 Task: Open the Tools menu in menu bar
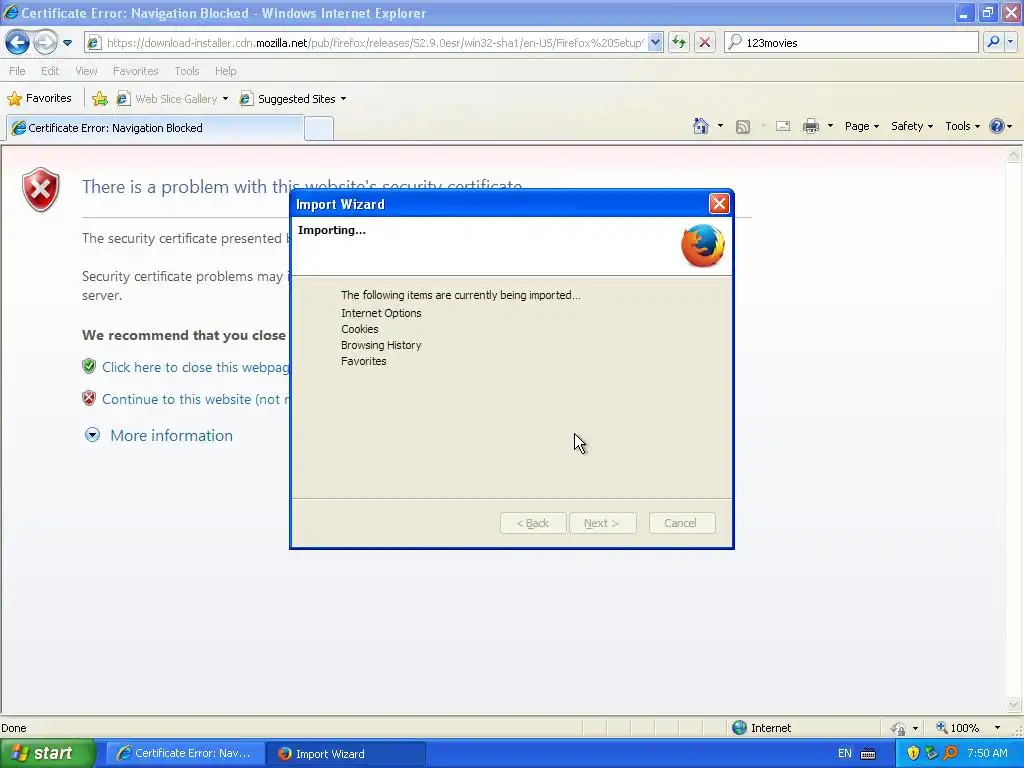pyautogui.click(x=187, y=71)
